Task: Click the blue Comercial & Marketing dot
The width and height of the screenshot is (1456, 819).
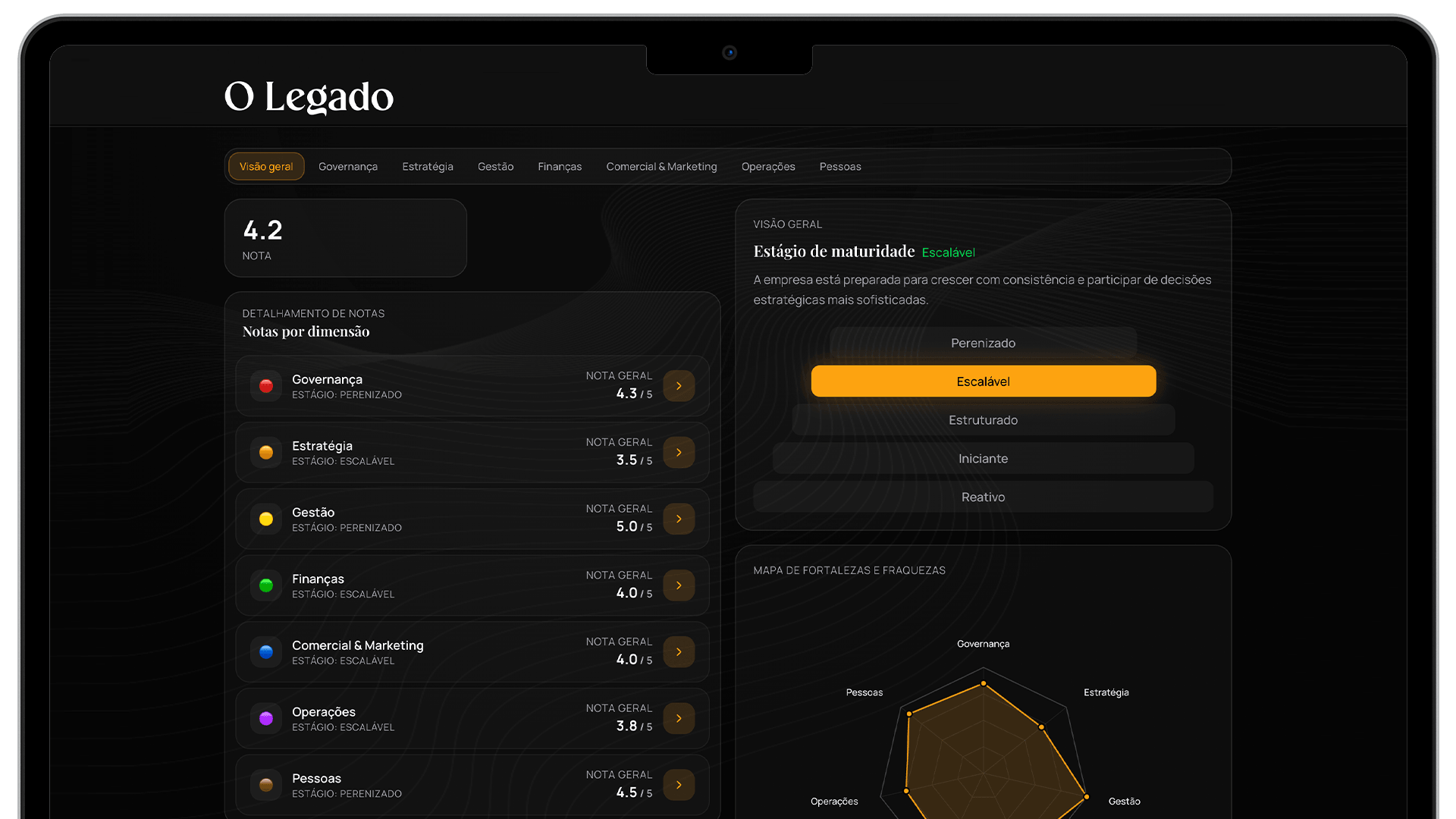Action: pyautogui.click(x=266, y=652)
